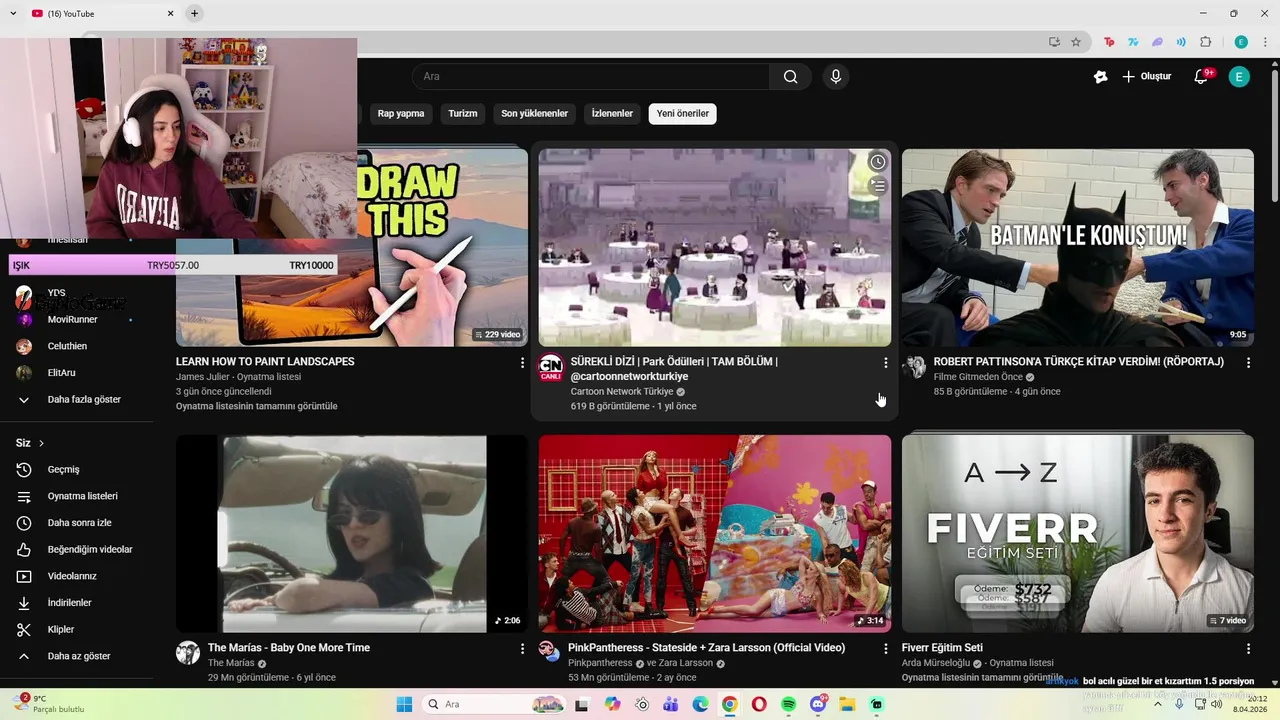Open PinkPantheress Stateside video thumbnail
The height and width of the screenshot is (720, 1280).
(x=715, y=533)
